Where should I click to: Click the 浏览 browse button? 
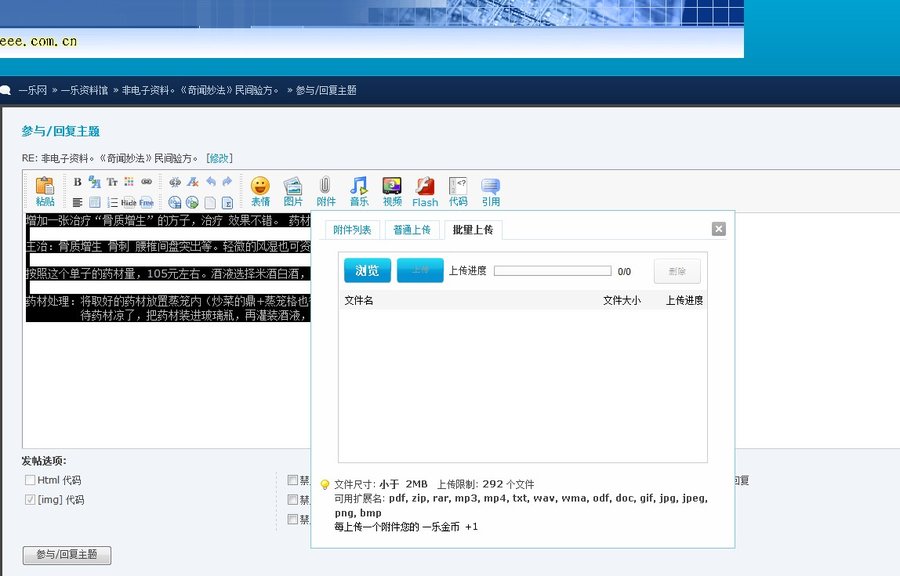(x=367, y=270)
